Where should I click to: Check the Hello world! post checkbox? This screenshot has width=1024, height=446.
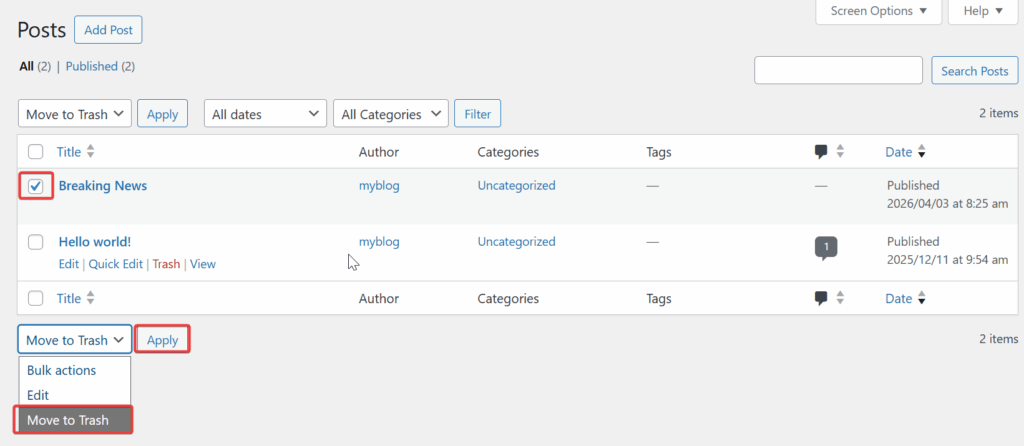(x=36, y=242)
